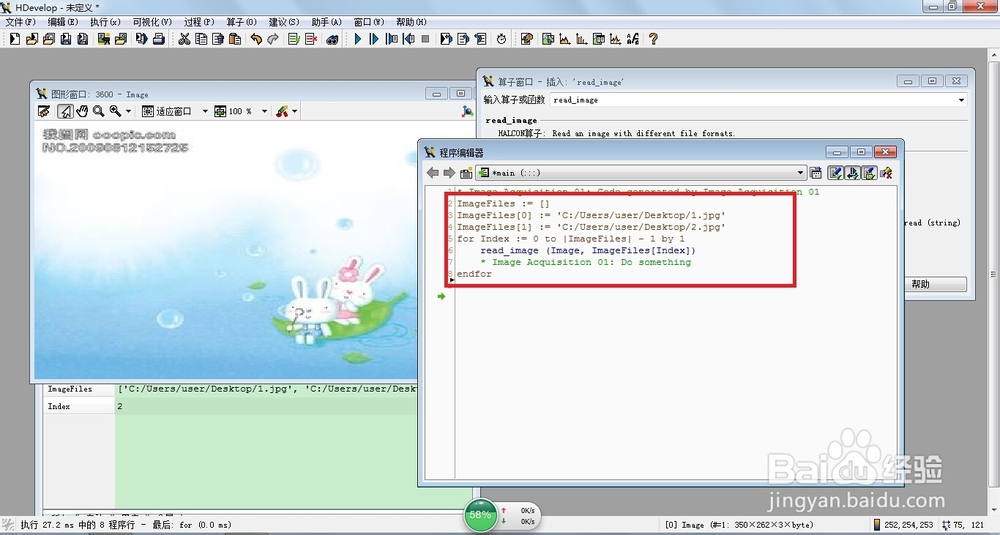Image resolution: width=1000 pixels, height=535 pixels.
Task: Select the arrow pointer tool in graphics window
Action: pyautogui.click(x=65, y=111)
